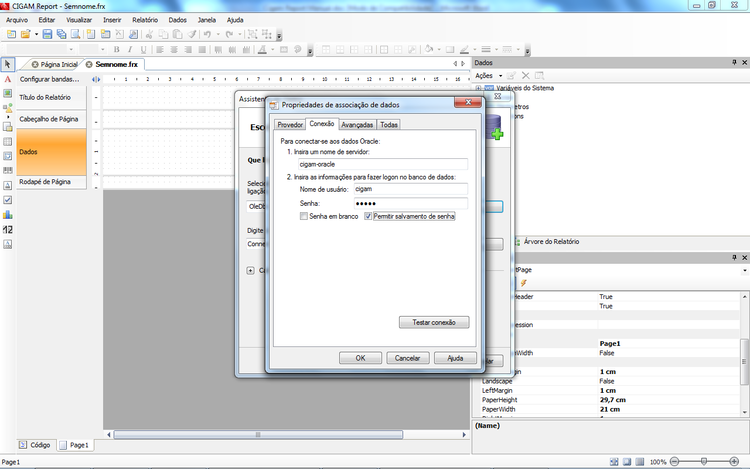Image resolution: width=750 pixels, height=469 pixels.
Task: Open the undo history dropdown arrow
Action: click(x=218, y=34)
